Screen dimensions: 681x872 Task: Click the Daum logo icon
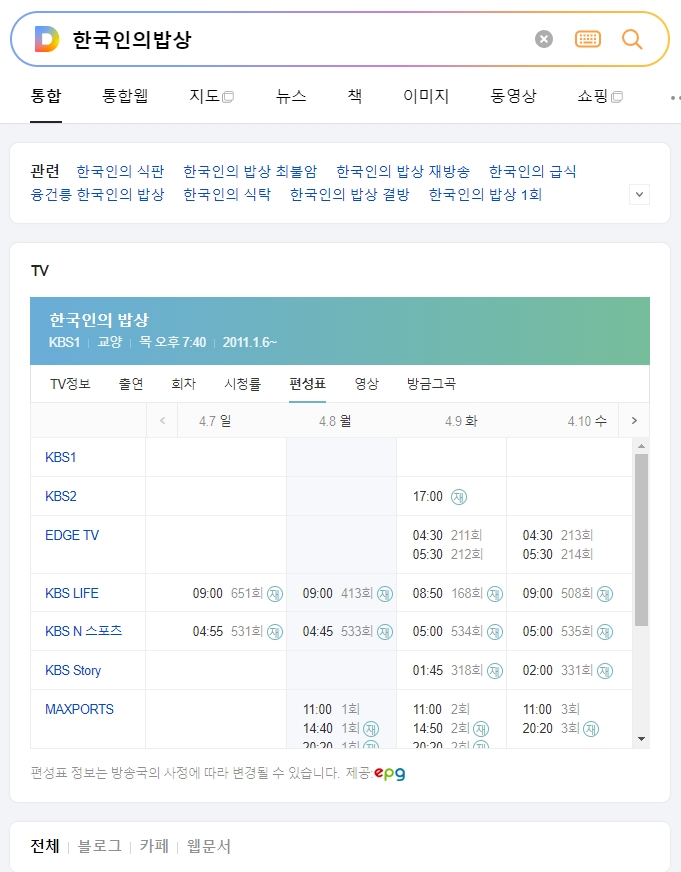[x=47, y=39]
